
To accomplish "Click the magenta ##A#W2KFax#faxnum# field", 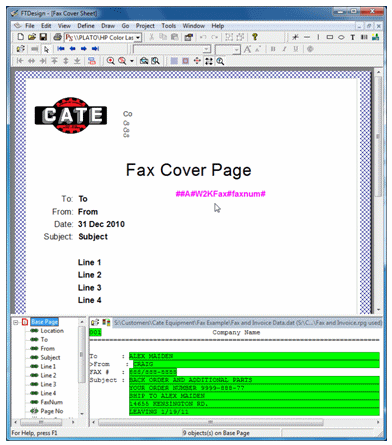I will click(x=221, y=194).
